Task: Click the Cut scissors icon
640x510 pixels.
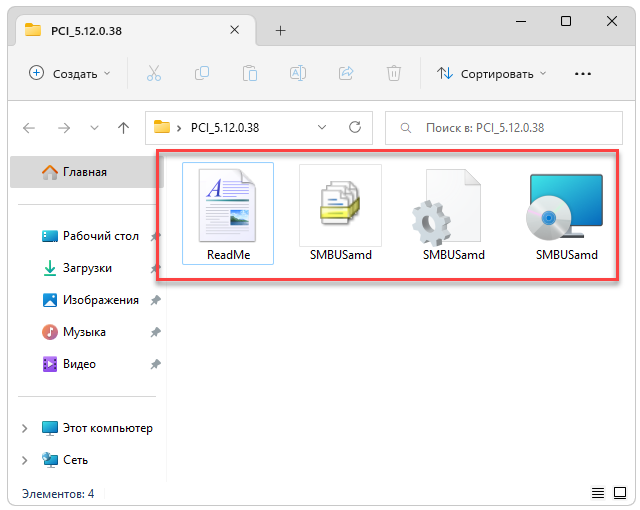Action: 154,73
